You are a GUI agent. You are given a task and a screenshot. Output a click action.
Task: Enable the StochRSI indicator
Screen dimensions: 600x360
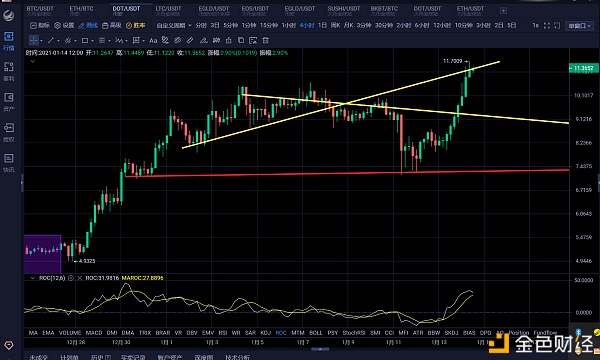pyautogui.click(x=354, y=333)
